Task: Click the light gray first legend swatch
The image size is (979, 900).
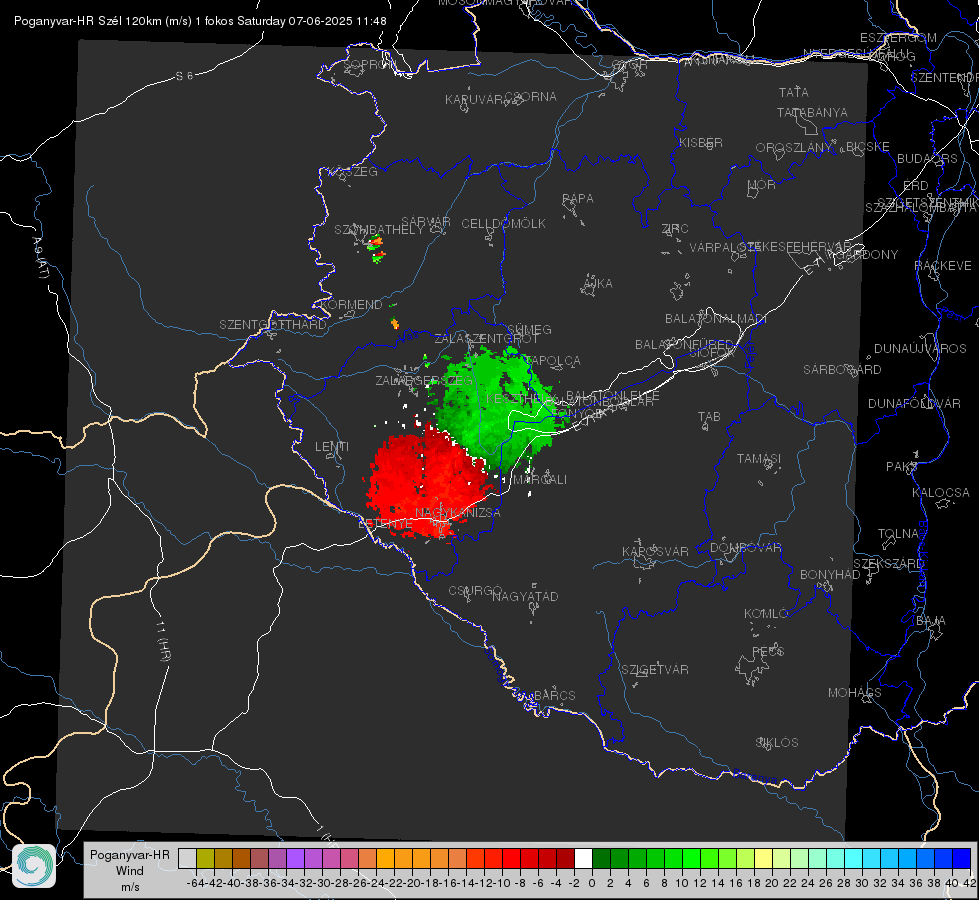Action: click(x=187, y=858)
